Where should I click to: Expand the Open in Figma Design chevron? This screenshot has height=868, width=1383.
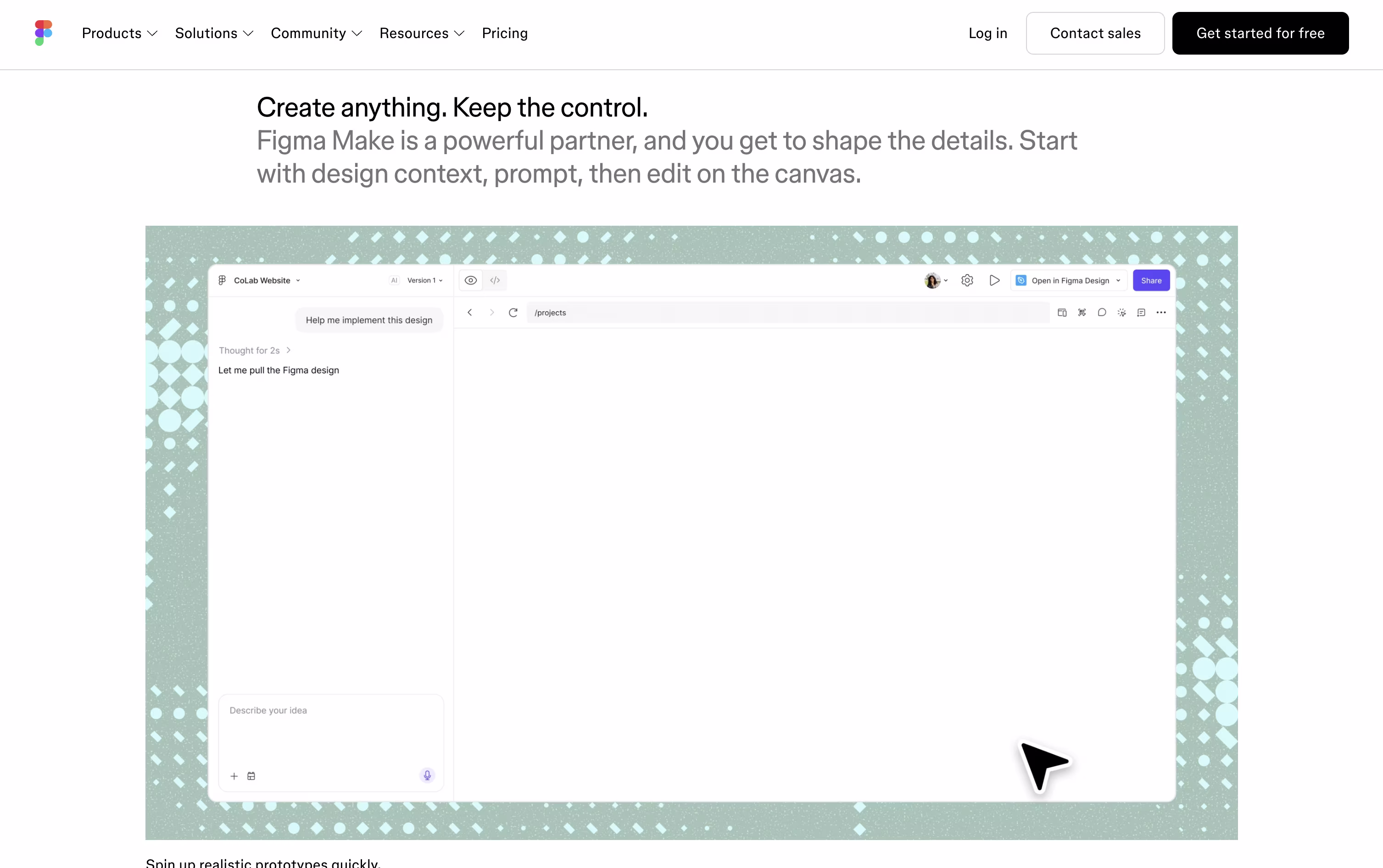(x=1118, y=280)
